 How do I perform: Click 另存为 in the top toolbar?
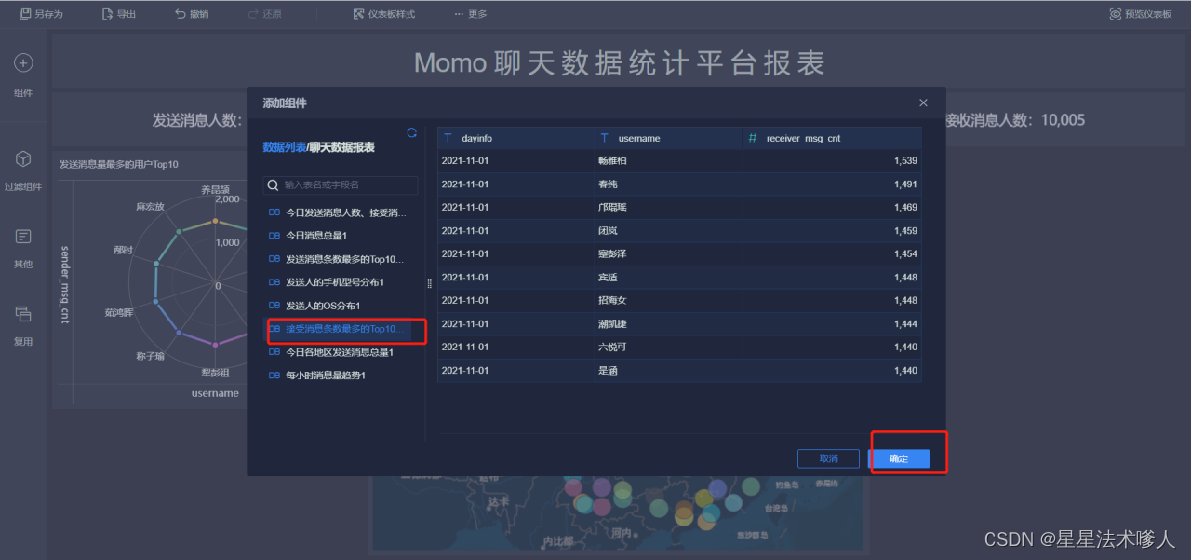coord(42,14)
